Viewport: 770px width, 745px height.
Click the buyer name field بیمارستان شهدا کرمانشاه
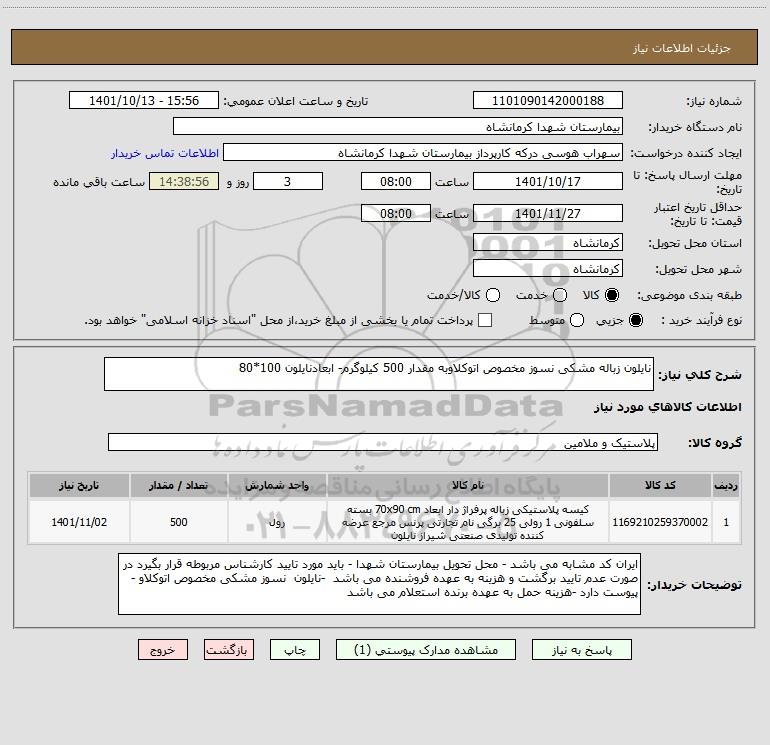[x=398, y=127]
